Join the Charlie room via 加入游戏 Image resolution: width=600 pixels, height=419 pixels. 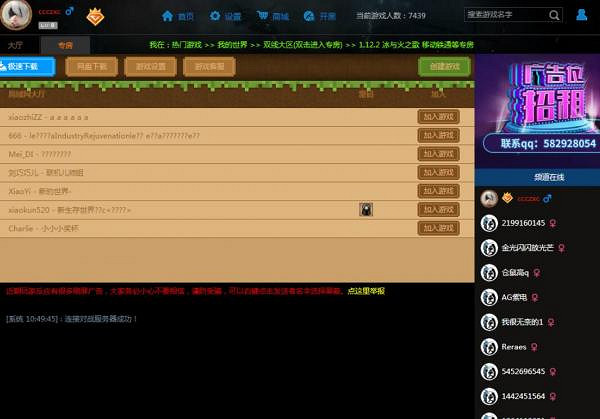click(438, 228)
